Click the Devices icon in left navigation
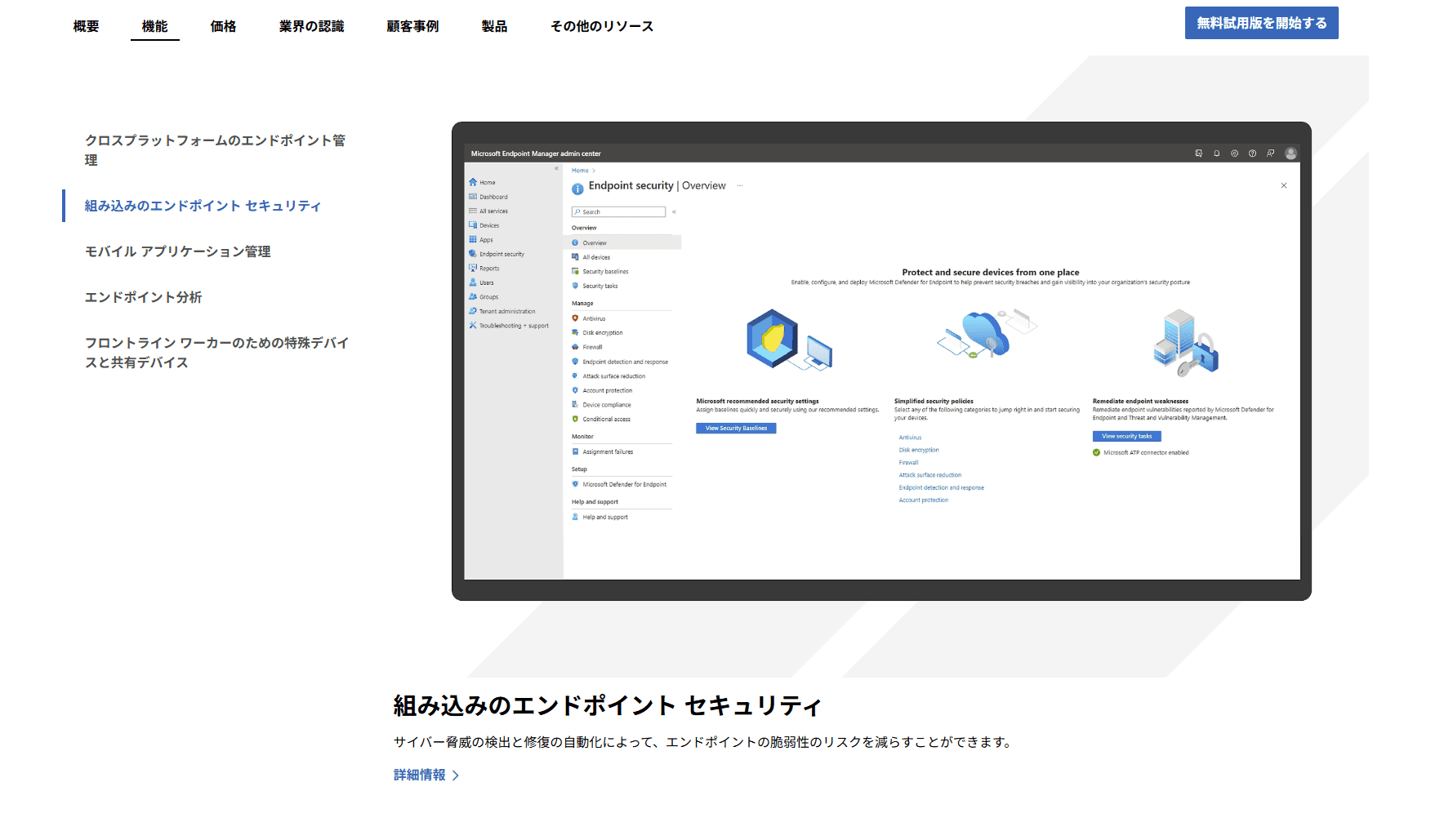Screen dimensions: 1431x840 [473, 225]
